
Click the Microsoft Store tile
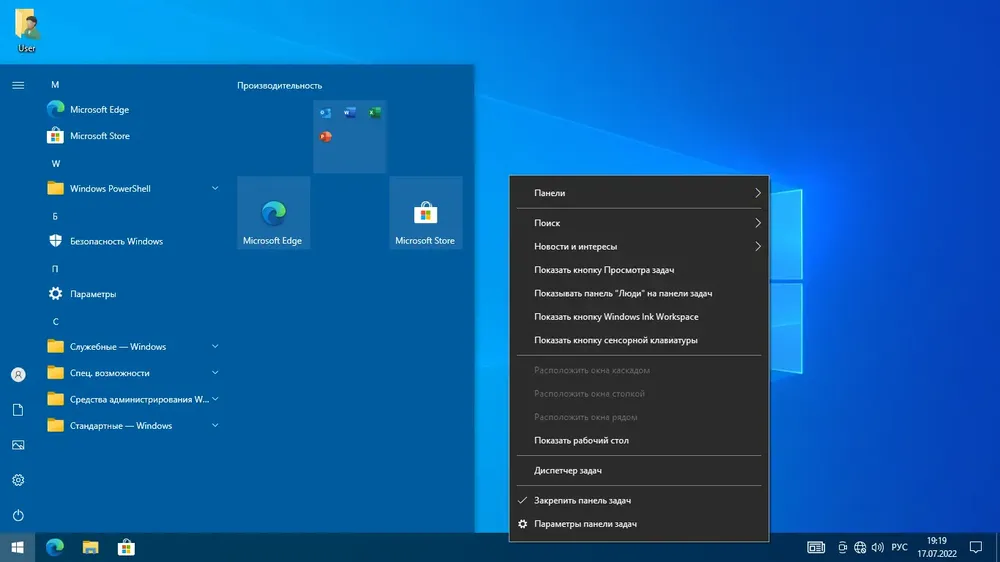point(425,213)
